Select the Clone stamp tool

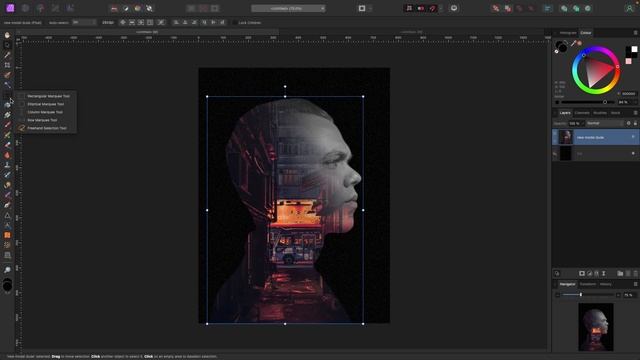7,165
